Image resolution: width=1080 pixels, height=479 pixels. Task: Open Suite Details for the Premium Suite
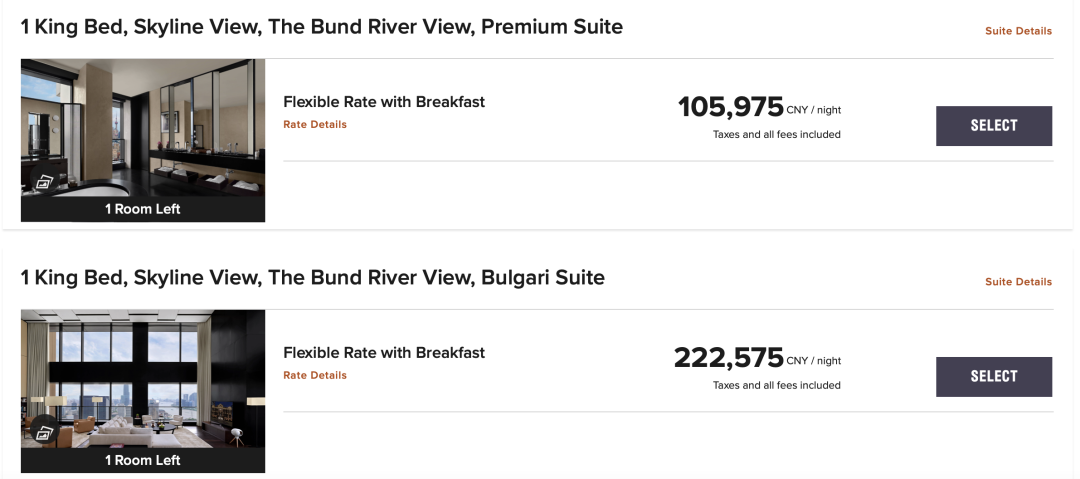(1018, 31)
